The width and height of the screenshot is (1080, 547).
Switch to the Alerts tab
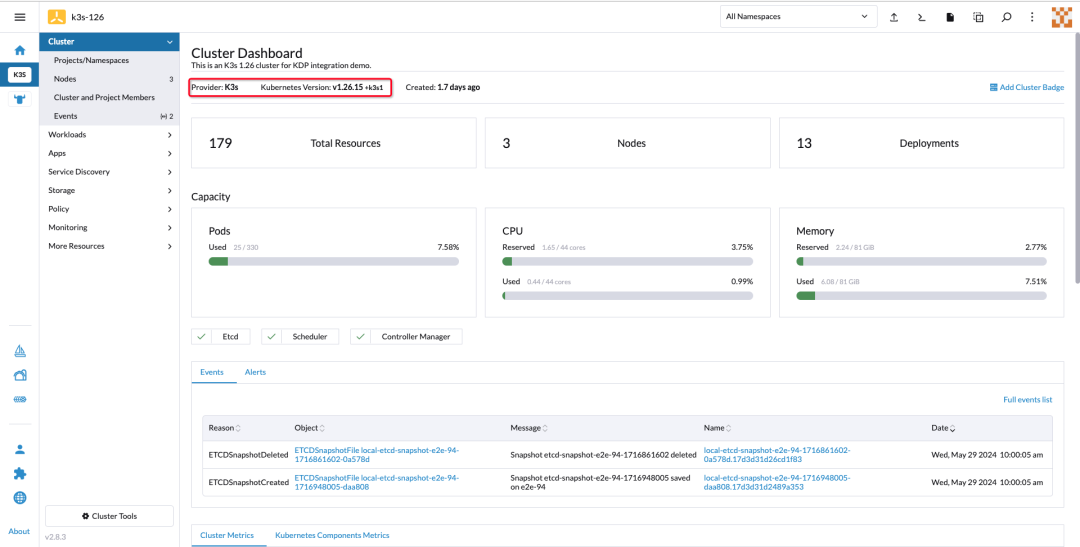pos(255,372)
